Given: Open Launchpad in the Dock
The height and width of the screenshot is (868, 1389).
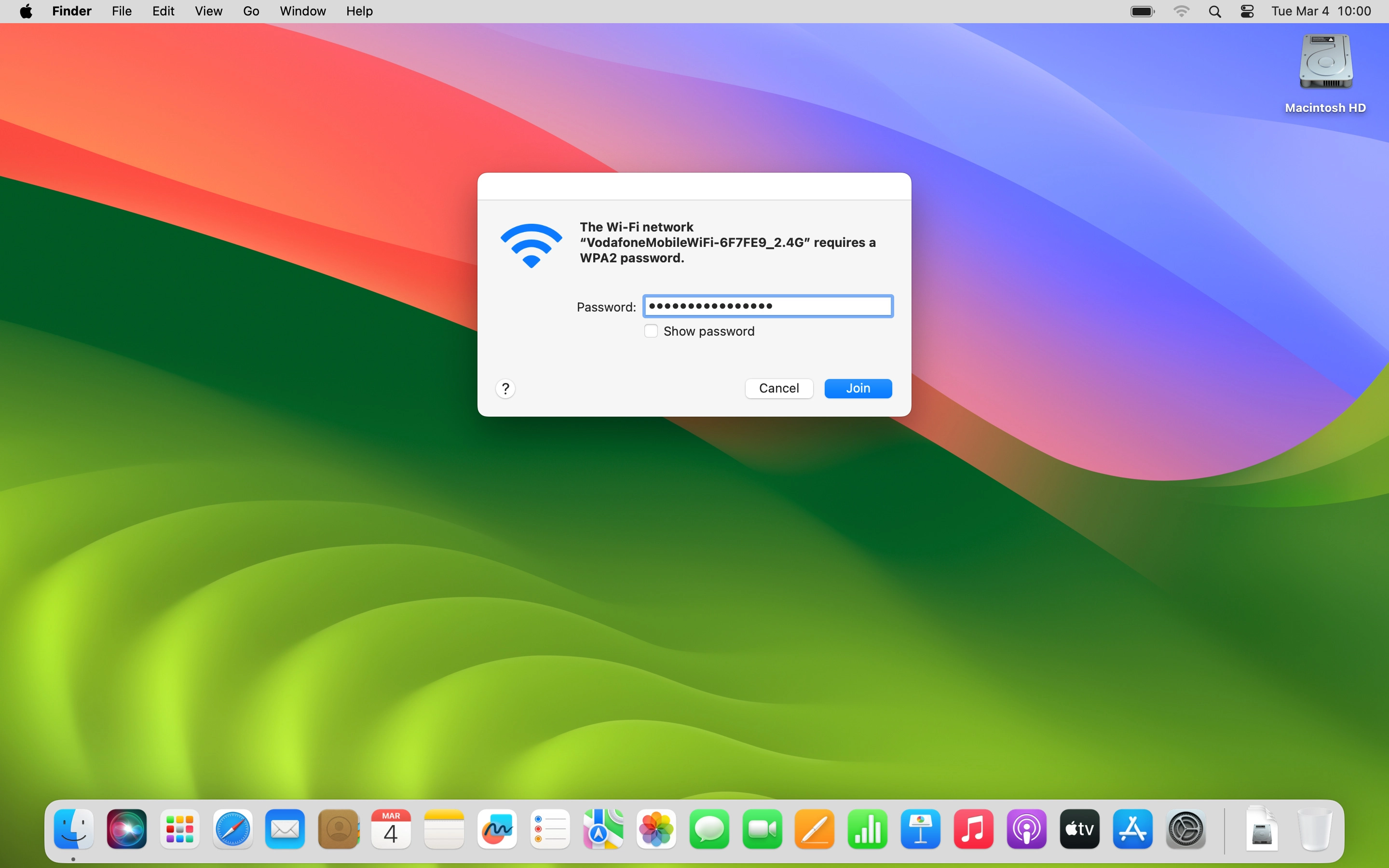Looking at the screenshot, I should (179, 829).
